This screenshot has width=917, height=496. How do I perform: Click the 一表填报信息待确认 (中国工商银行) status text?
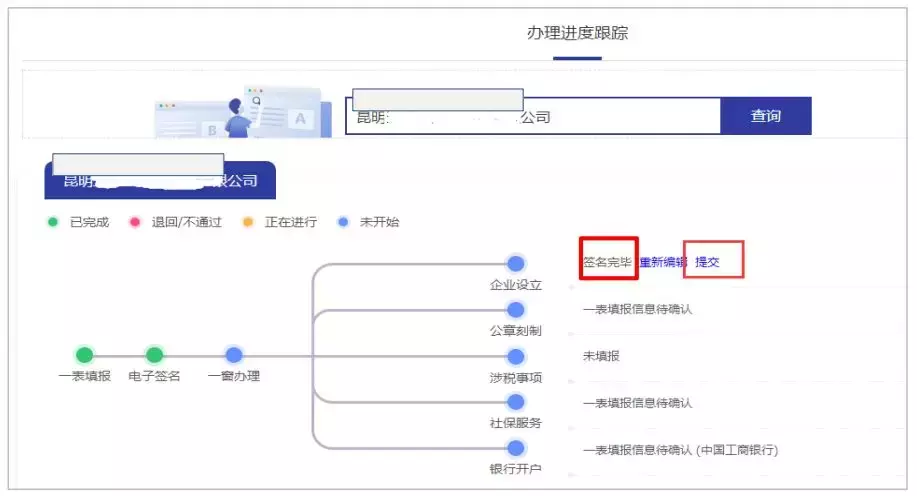(x=681, y=450)
